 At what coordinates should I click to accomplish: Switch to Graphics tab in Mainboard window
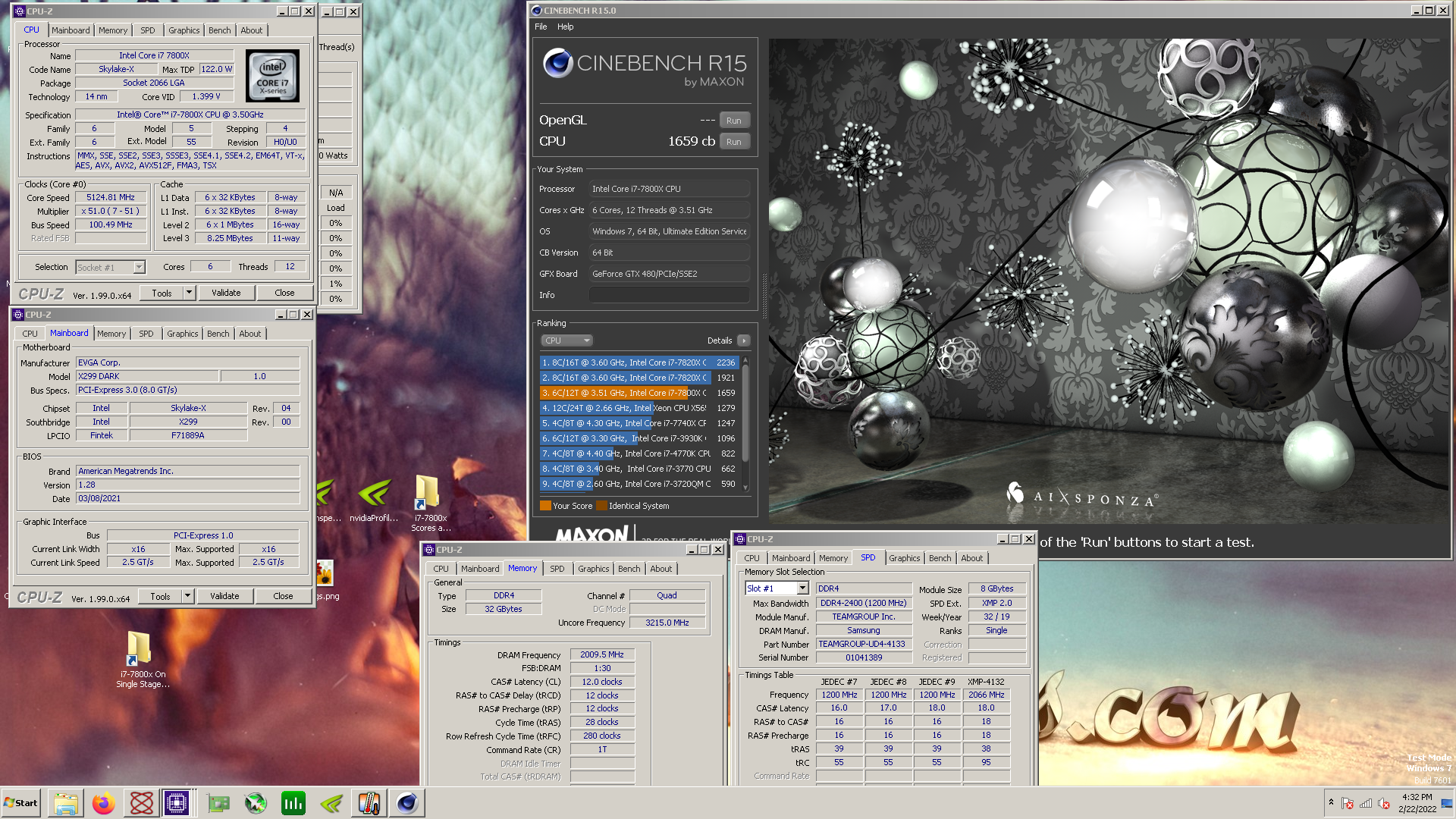point(183,334)
